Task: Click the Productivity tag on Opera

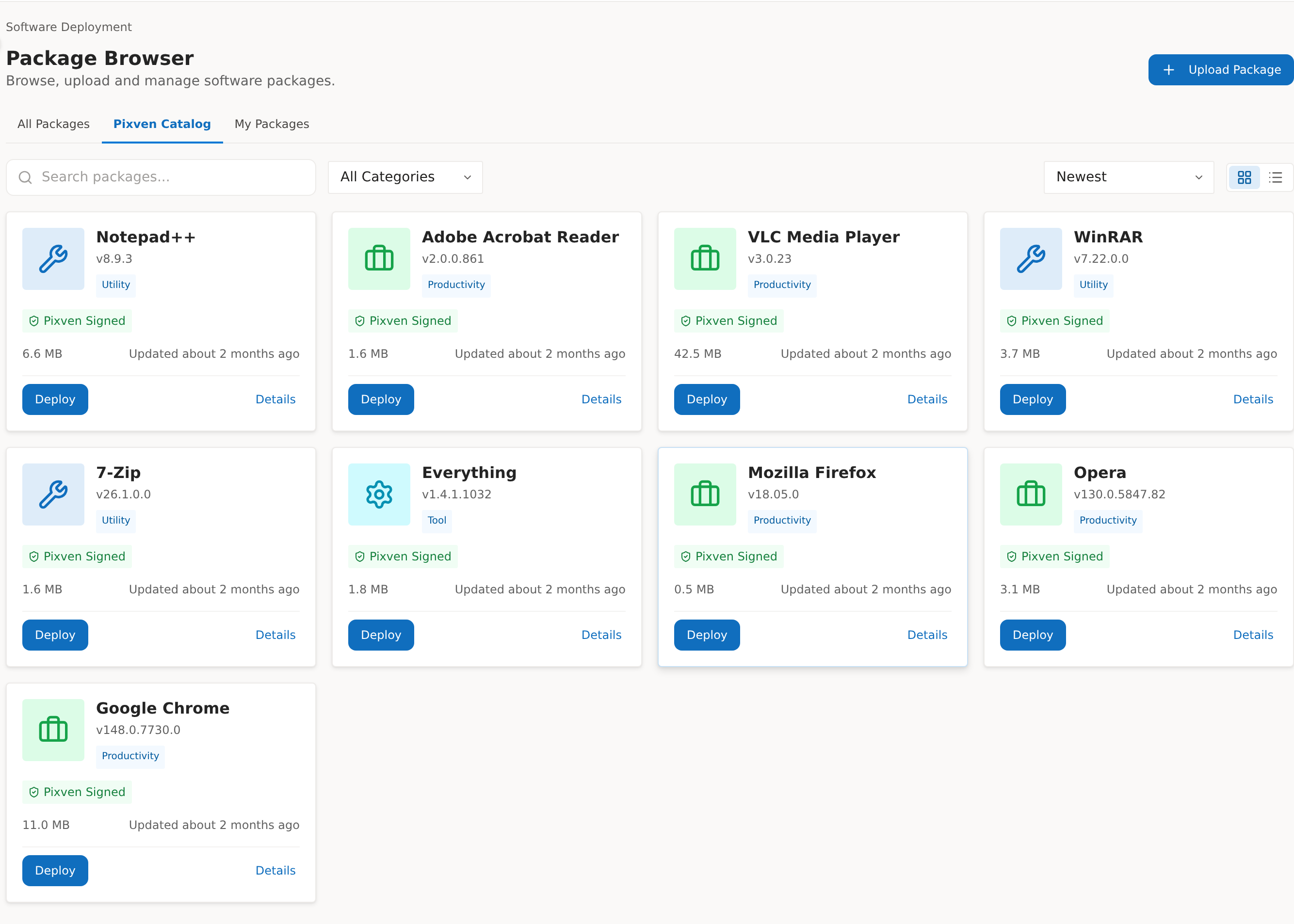Action: tap(1108, 521)
